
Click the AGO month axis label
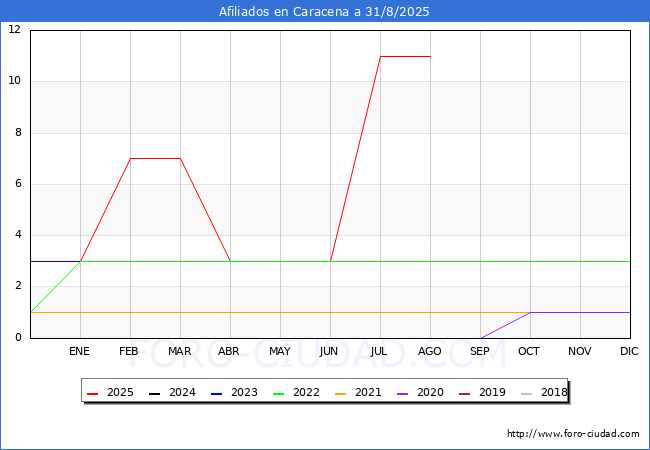[429, 351]
